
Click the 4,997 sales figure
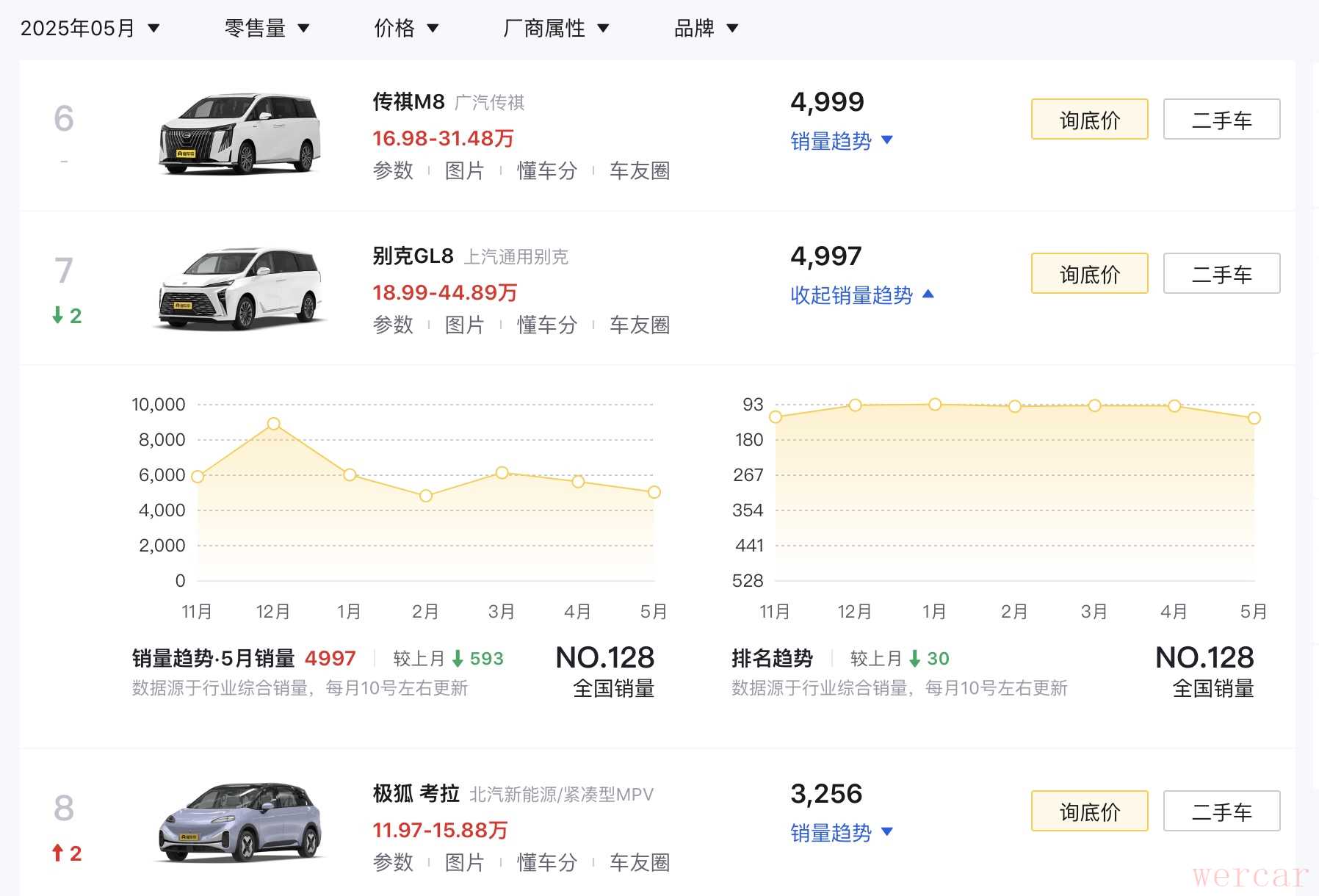pyautogui.click(x=826, y=256)
